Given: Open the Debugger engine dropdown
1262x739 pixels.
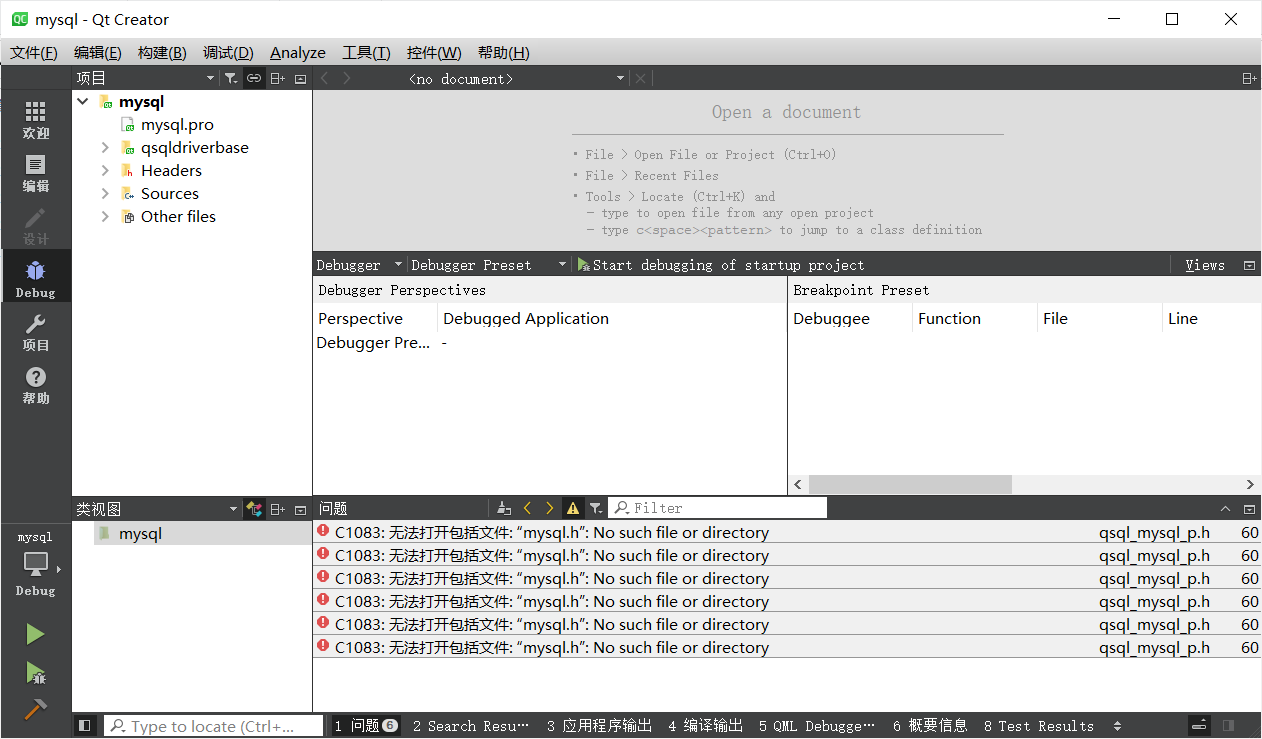Looking at the screenshot, I should pyautogui.click(x=360, y=265).
